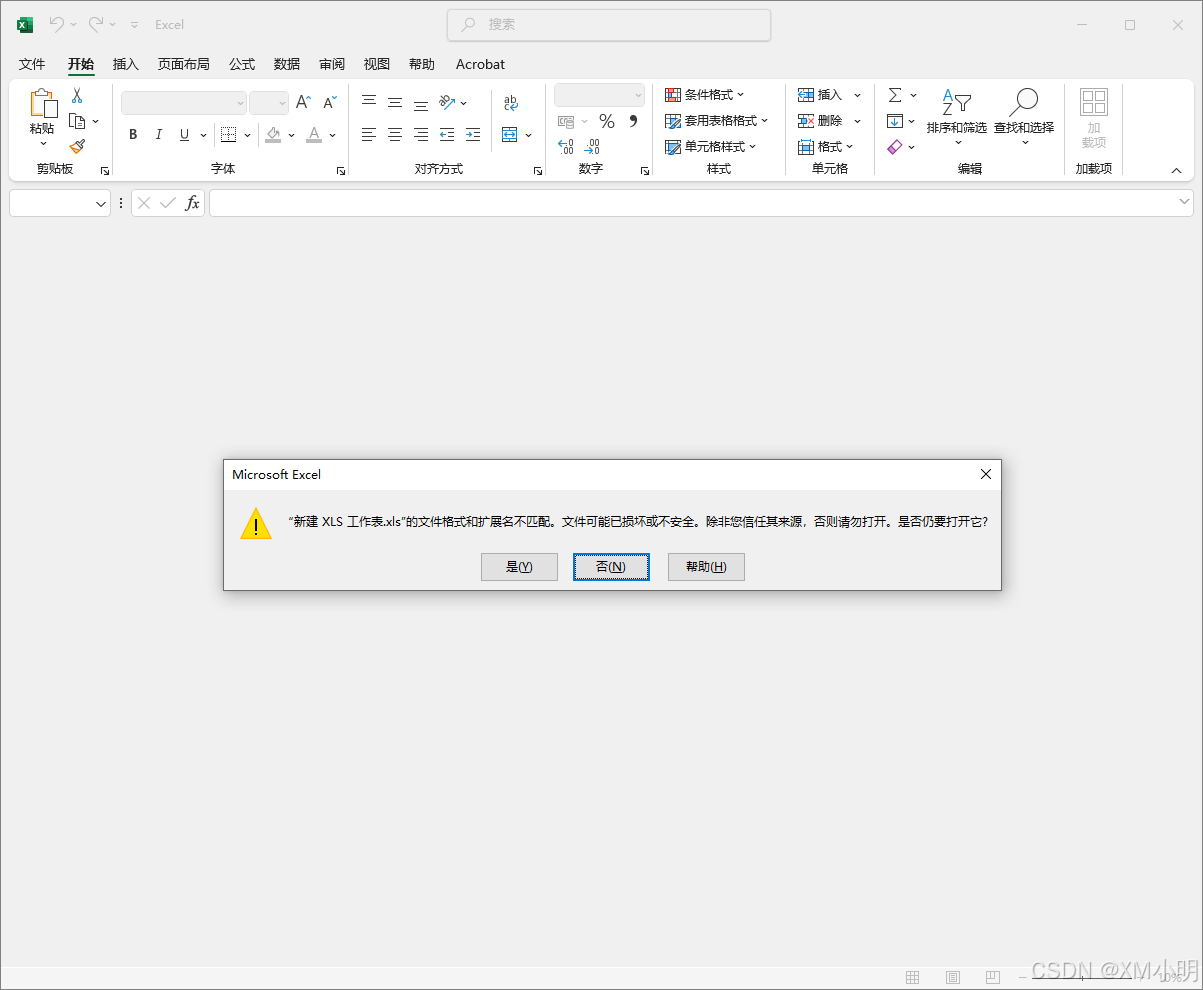This screenshot has height=990, width=1203.
Task: Switch to the 审阅 (Review) tab
Action: tap(332, 64)
